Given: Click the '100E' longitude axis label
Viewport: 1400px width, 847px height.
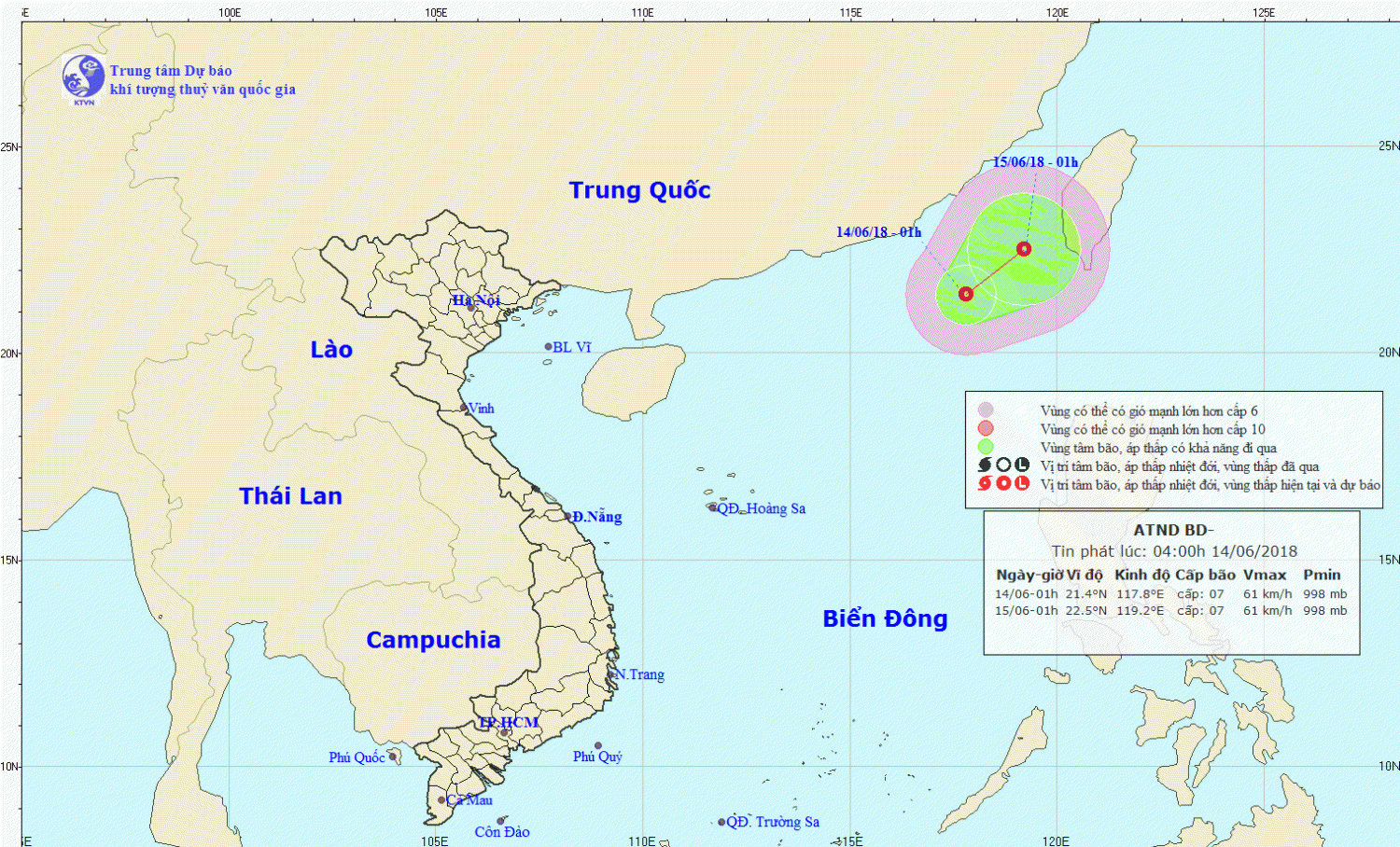Looking at the screenshot, I should tap(230, 12).
